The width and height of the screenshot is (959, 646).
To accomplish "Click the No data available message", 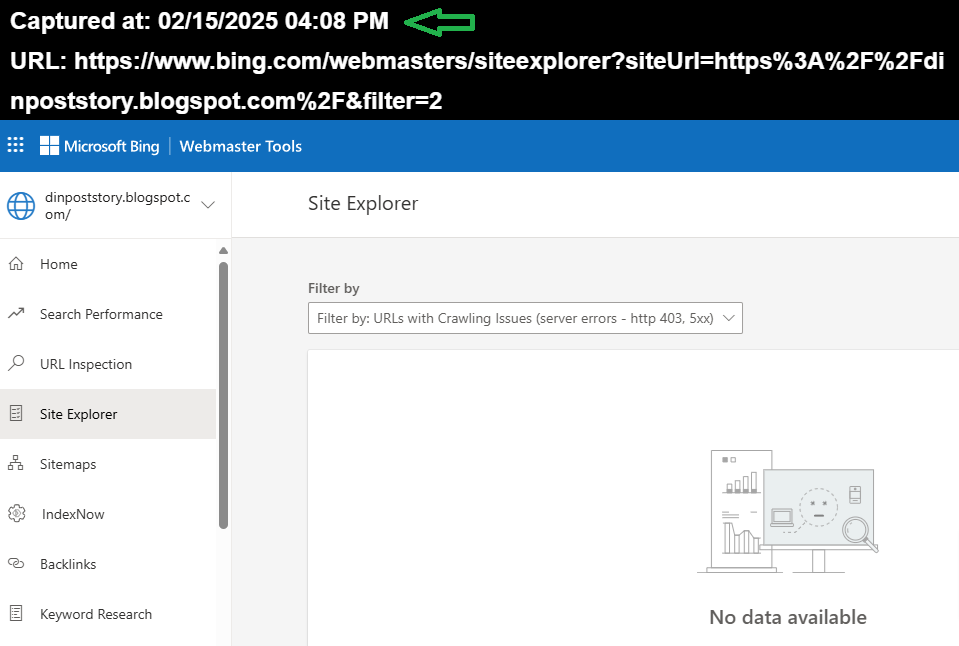I will click(x=788, y=617).
